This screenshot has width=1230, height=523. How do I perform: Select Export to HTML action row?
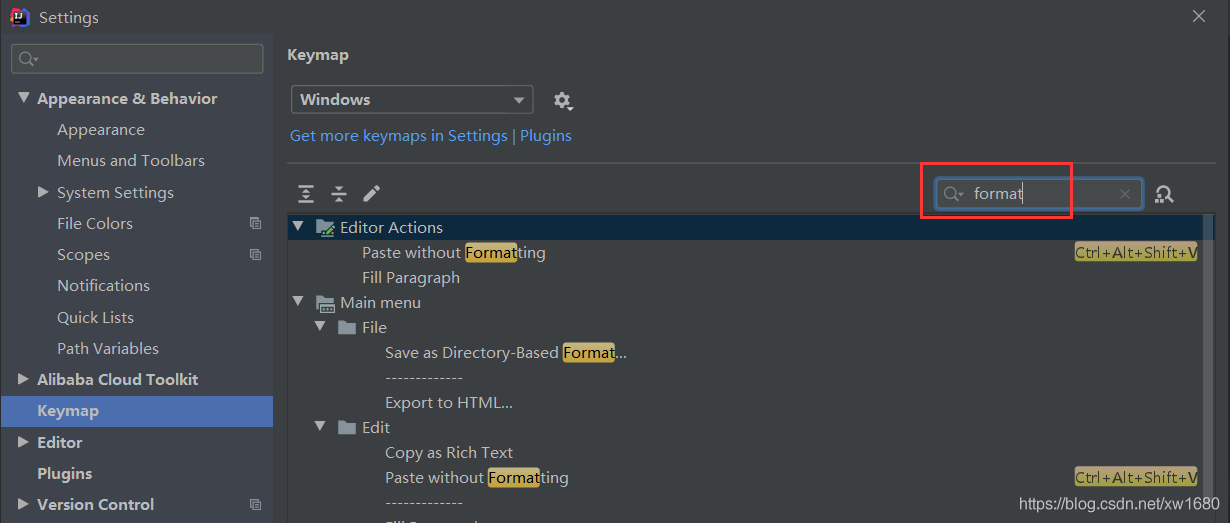[x=449, y=402]
